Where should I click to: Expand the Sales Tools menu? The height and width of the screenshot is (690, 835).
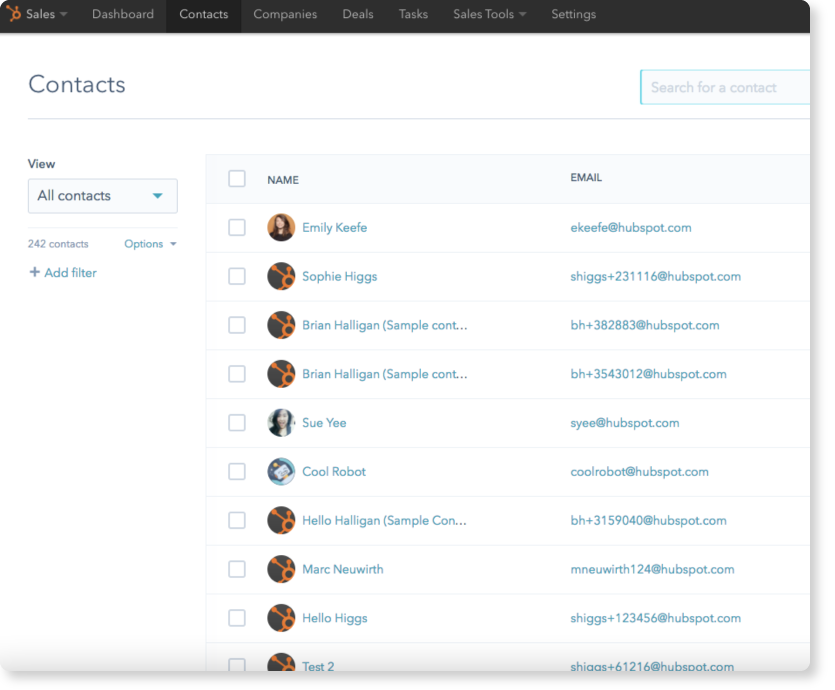(489, 14)
